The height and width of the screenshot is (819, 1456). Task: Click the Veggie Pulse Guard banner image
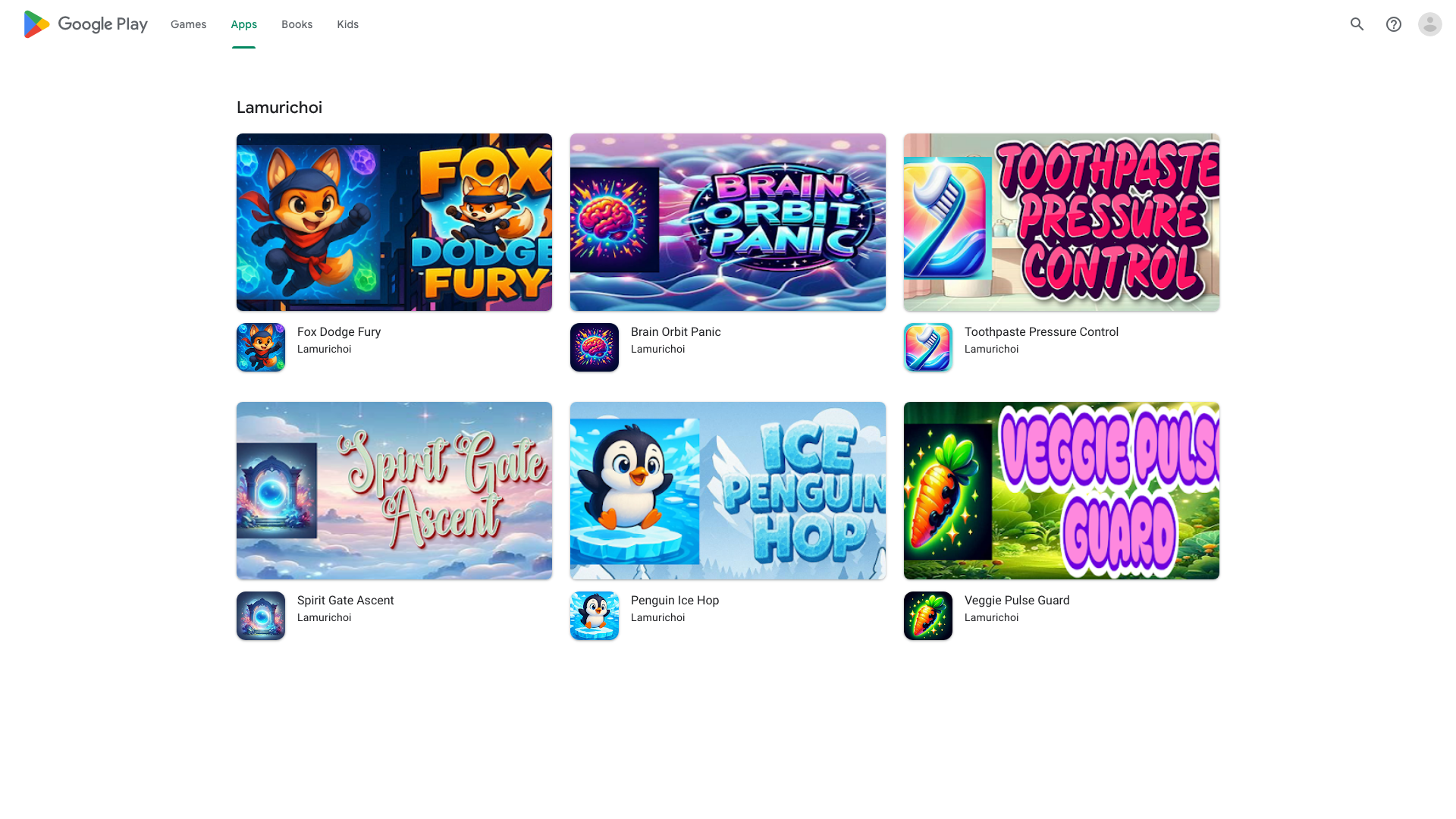(1062, 491)
